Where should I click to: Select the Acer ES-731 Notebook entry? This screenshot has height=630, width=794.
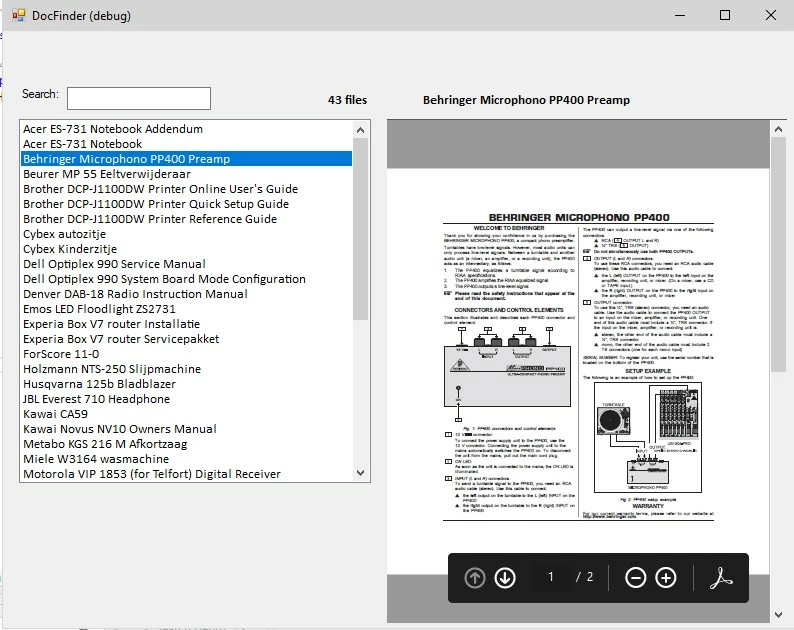click(186, 144)
